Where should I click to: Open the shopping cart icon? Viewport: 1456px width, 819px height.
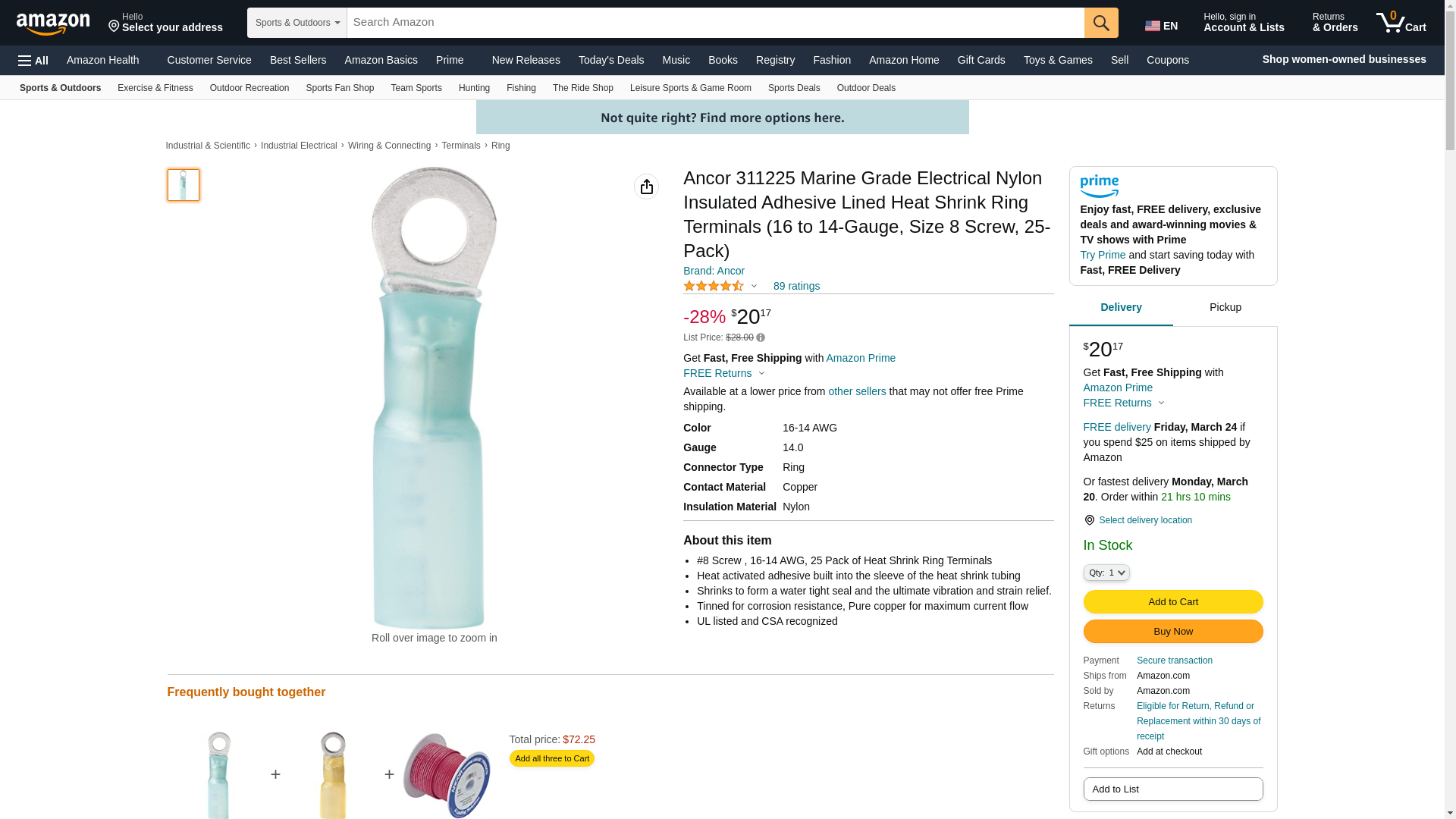click(1401, 23)
